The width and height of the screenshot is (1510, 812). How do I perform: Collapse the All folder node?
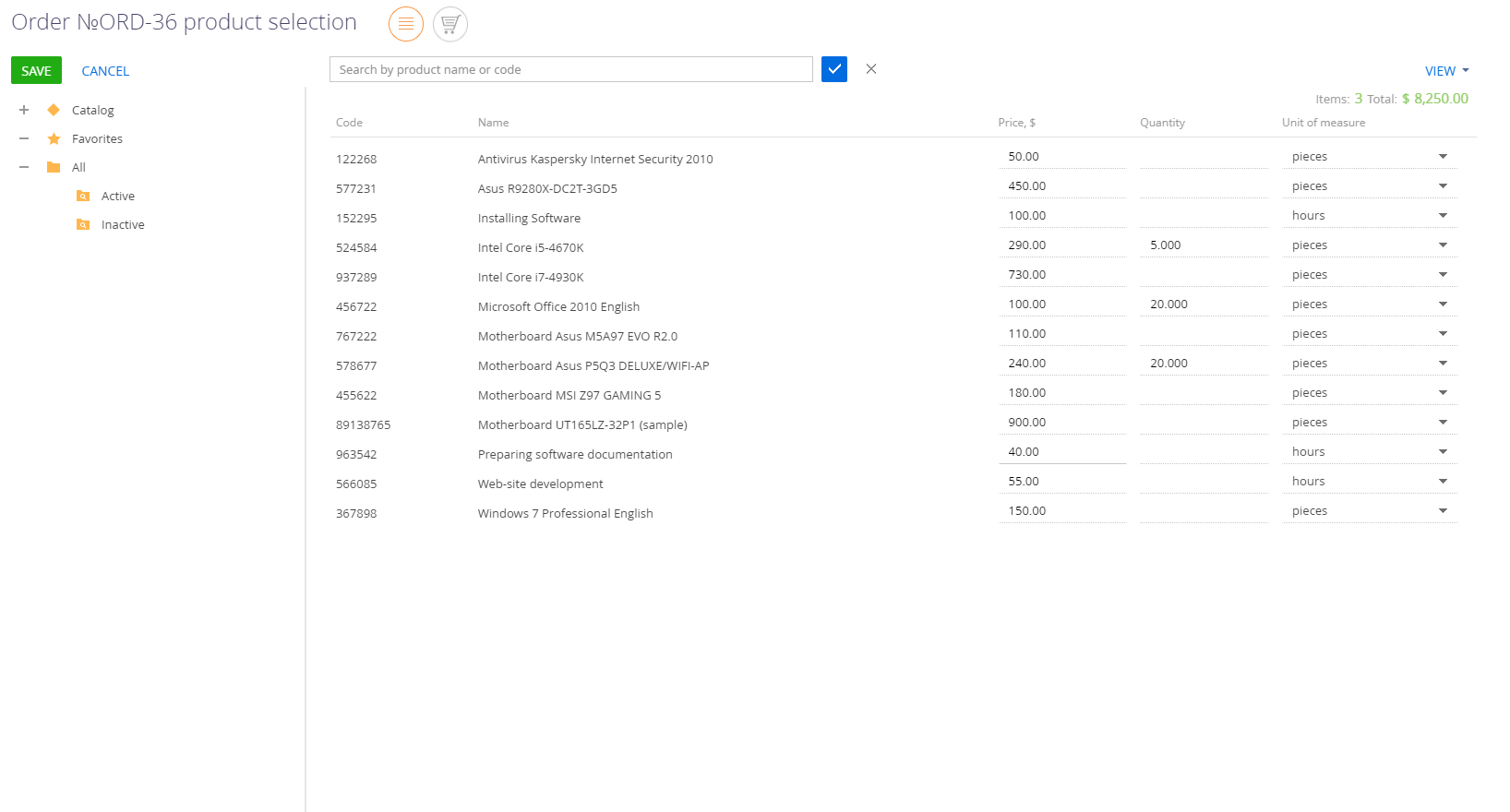[x=24, y=167]
